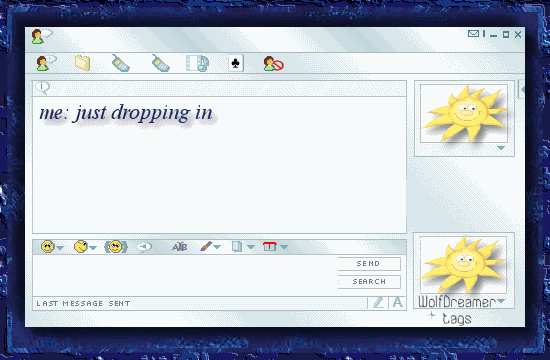Click the invite contact icon in toolbar
The width and height of the screenshot is (550, 360).
[46, 64]
